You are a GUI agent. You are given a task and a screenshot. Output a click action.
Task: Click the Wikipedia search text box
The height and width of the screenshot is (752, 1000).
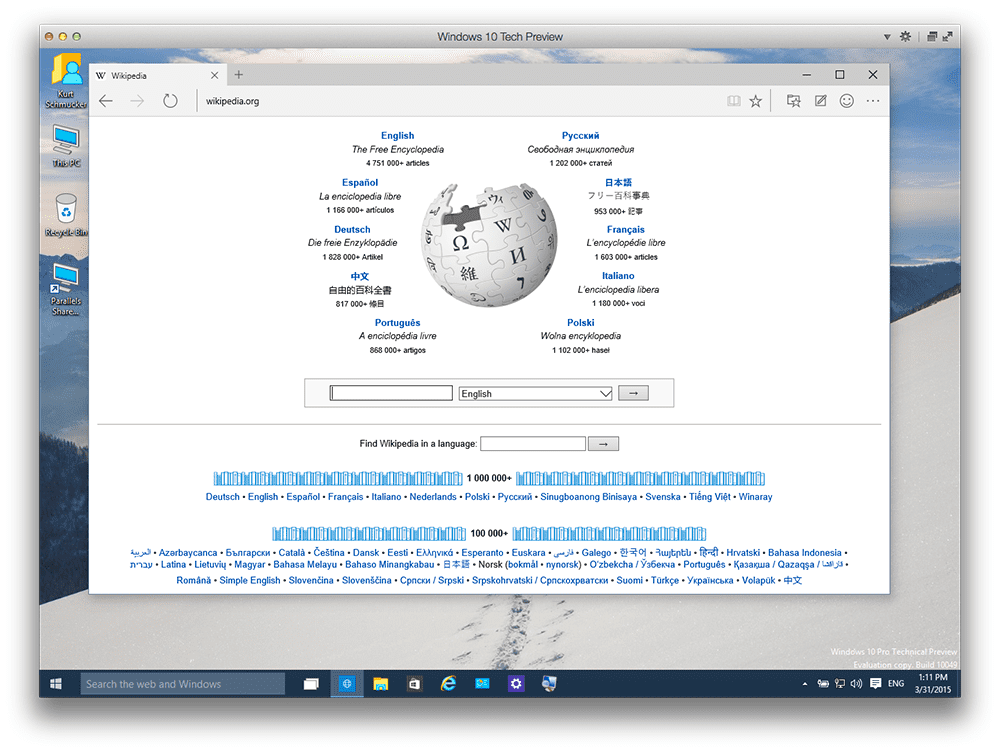click(391, 393)
